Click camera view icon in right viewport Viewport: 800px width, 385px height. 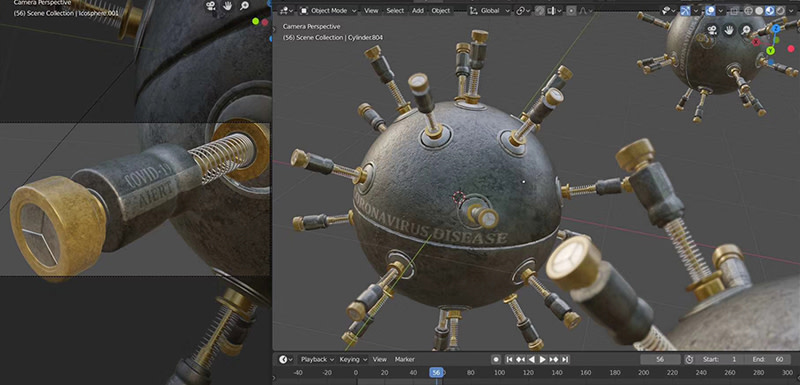(712, 30)
